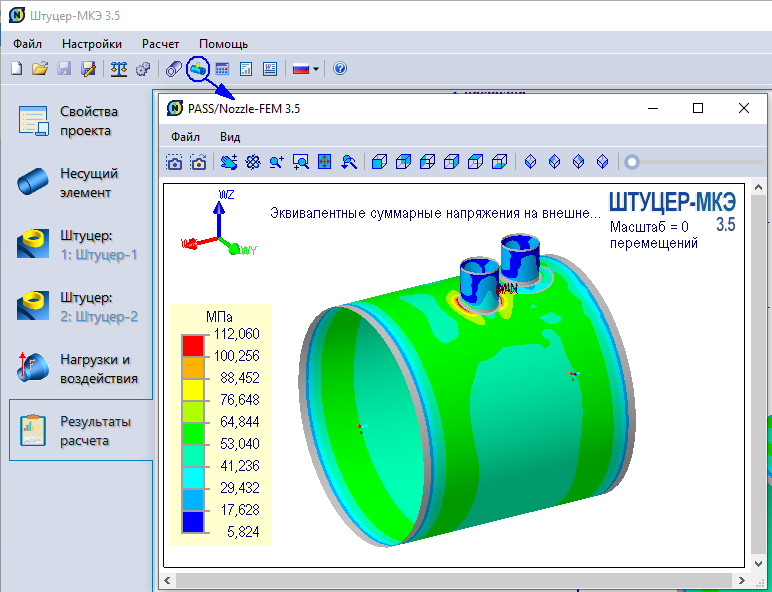Select the pan hand tool
The width and height of the screenshot is (772, 592).
tap(228, 162)
